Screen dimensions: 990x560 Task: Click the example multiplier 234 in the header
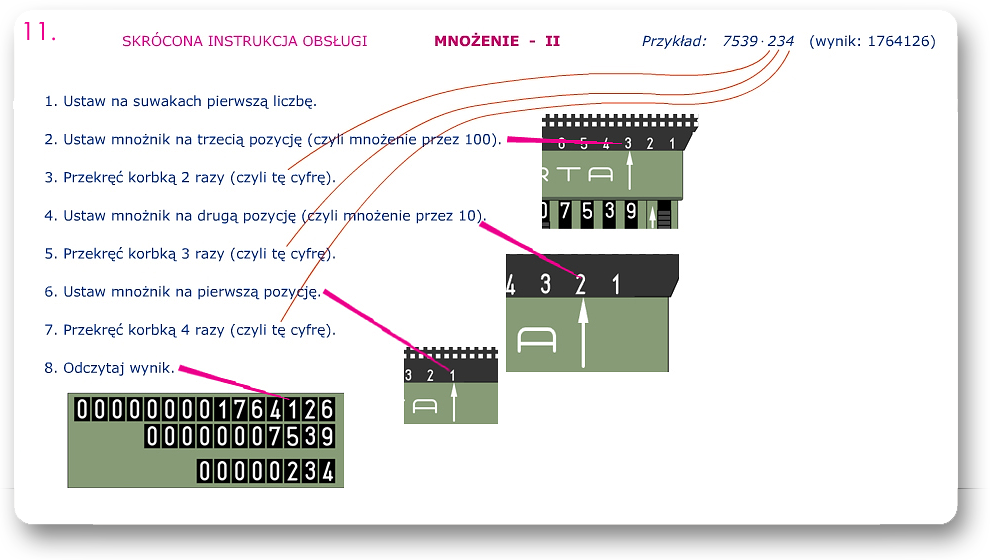[x=781, y=41]
